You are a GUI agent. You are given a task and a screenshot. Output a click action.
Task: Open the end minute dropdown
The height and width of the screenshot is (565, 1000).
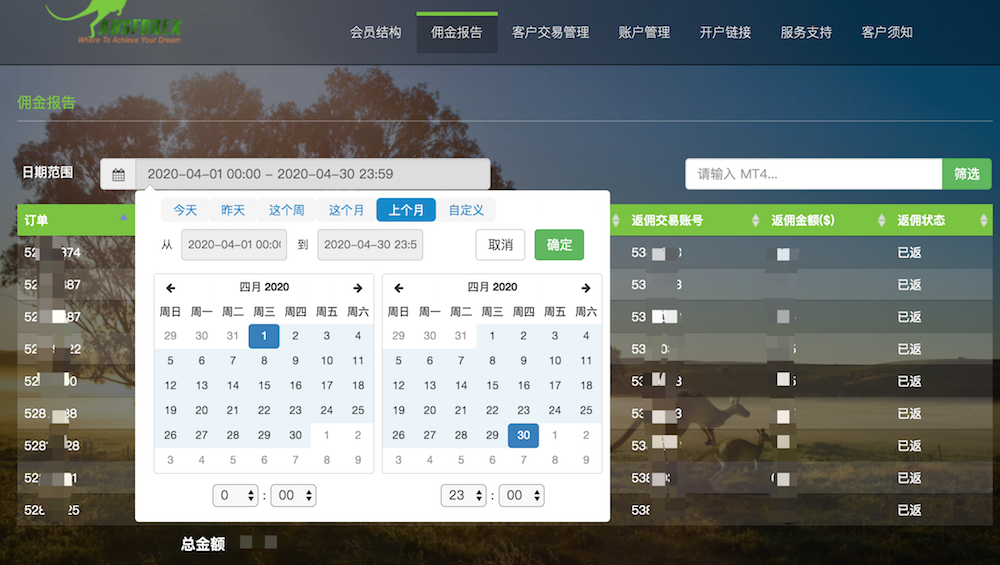521,496
